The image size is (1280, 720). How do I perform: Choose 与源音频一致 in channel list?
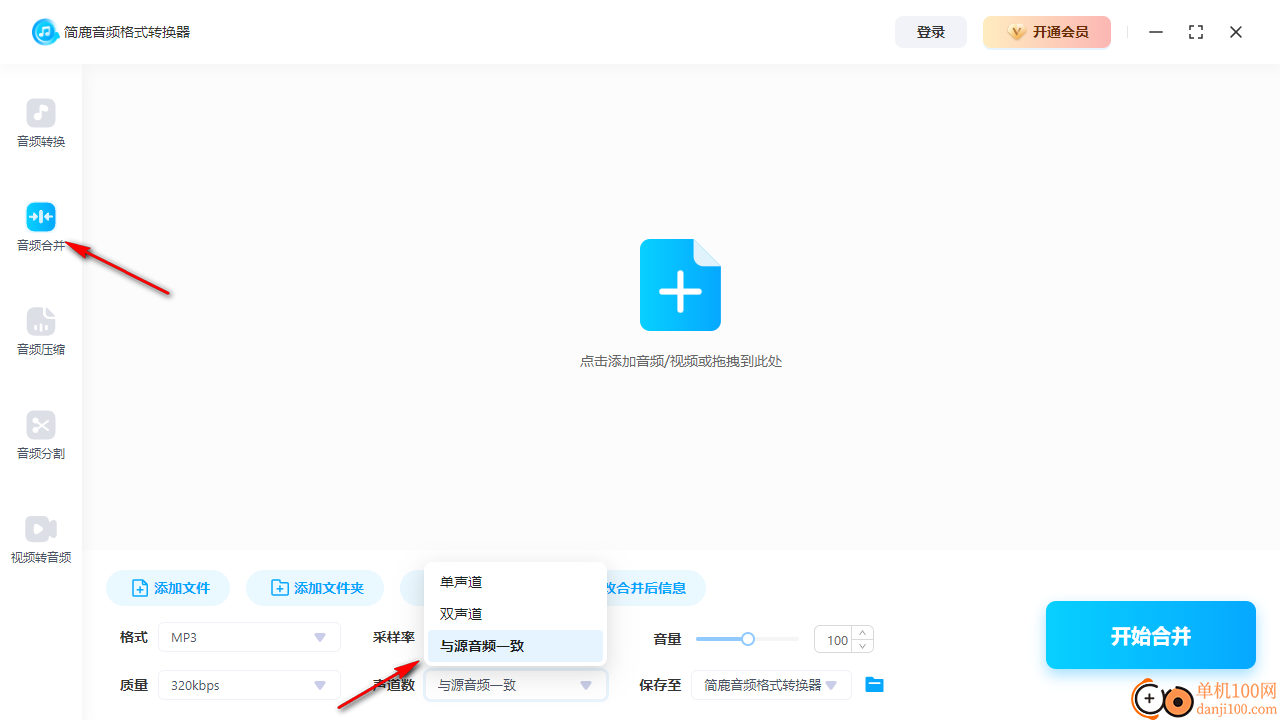(x=515, y=646)
